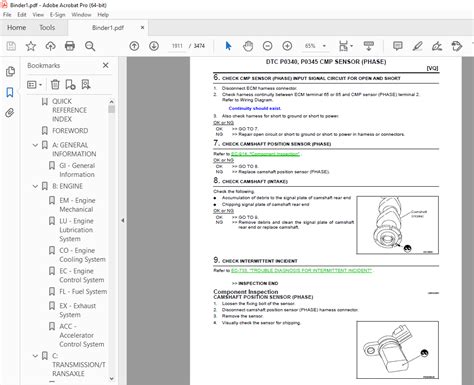
Task: Print the document using the printer icon
Action: (70, 46)
